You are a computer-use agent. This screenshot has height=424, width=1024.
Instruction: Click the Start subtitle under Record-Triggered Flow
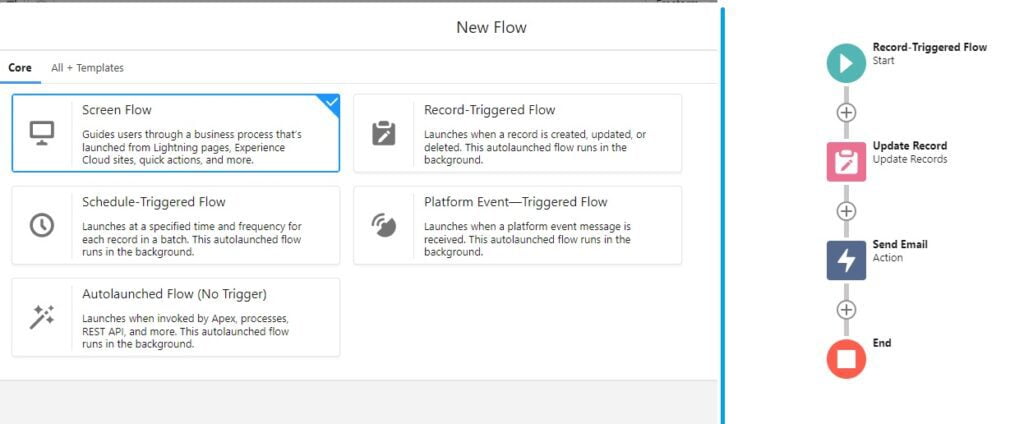click(x=884, y=60)
